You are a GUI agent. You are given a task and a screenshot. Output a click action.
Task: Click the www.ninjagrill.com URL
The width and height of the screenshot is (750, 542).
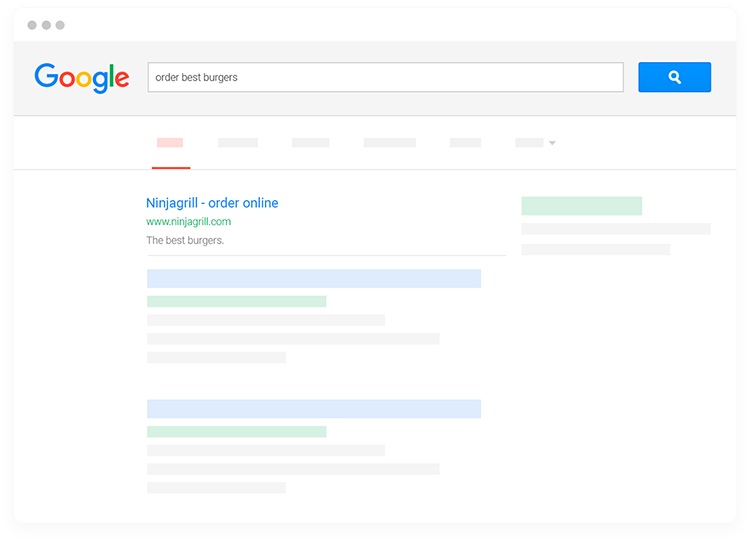pos(188,221)
